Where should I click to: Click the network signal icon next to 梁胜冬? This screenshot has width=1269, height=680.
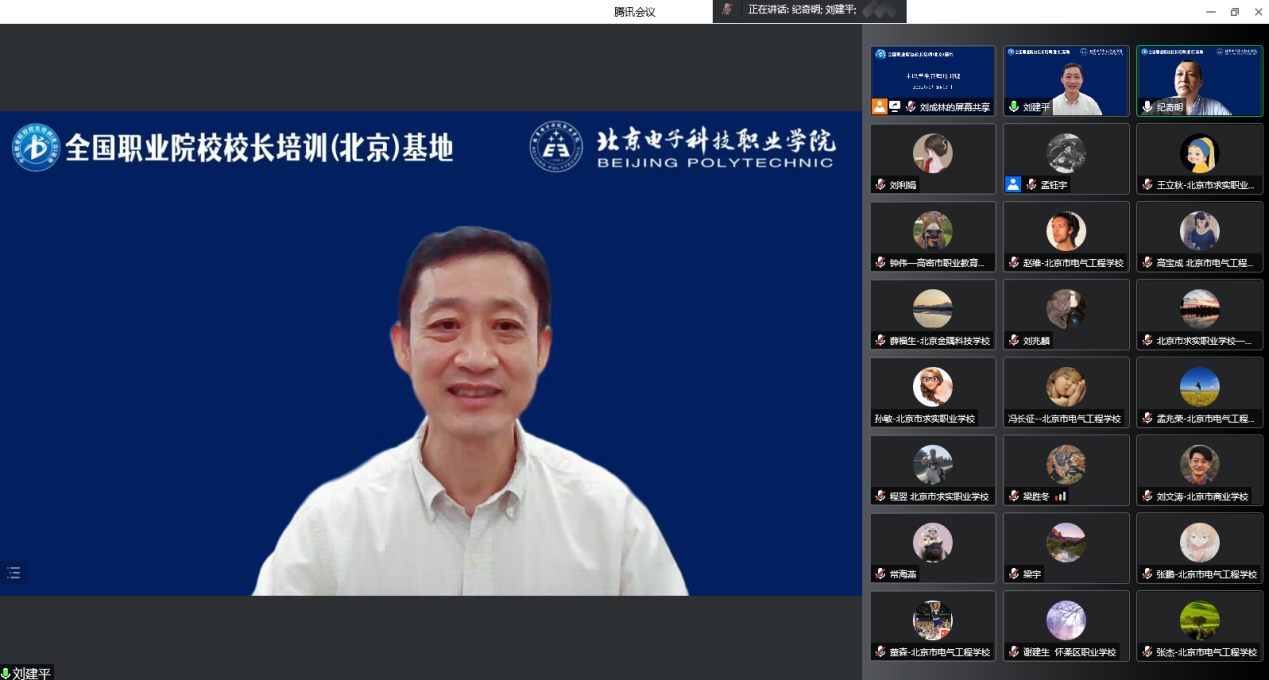coord(1061,496)
